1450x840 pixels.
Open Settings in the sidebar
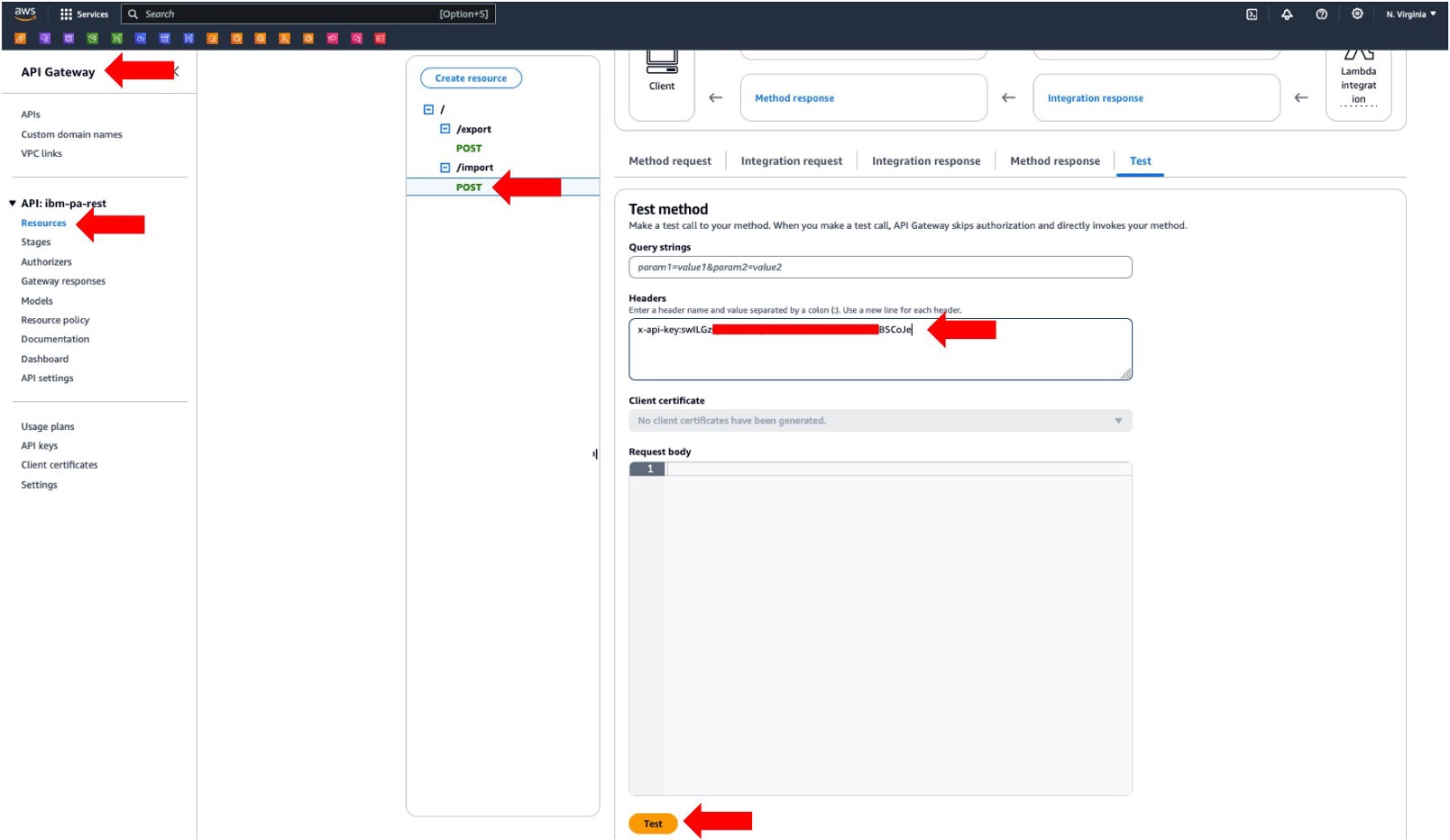39,485
